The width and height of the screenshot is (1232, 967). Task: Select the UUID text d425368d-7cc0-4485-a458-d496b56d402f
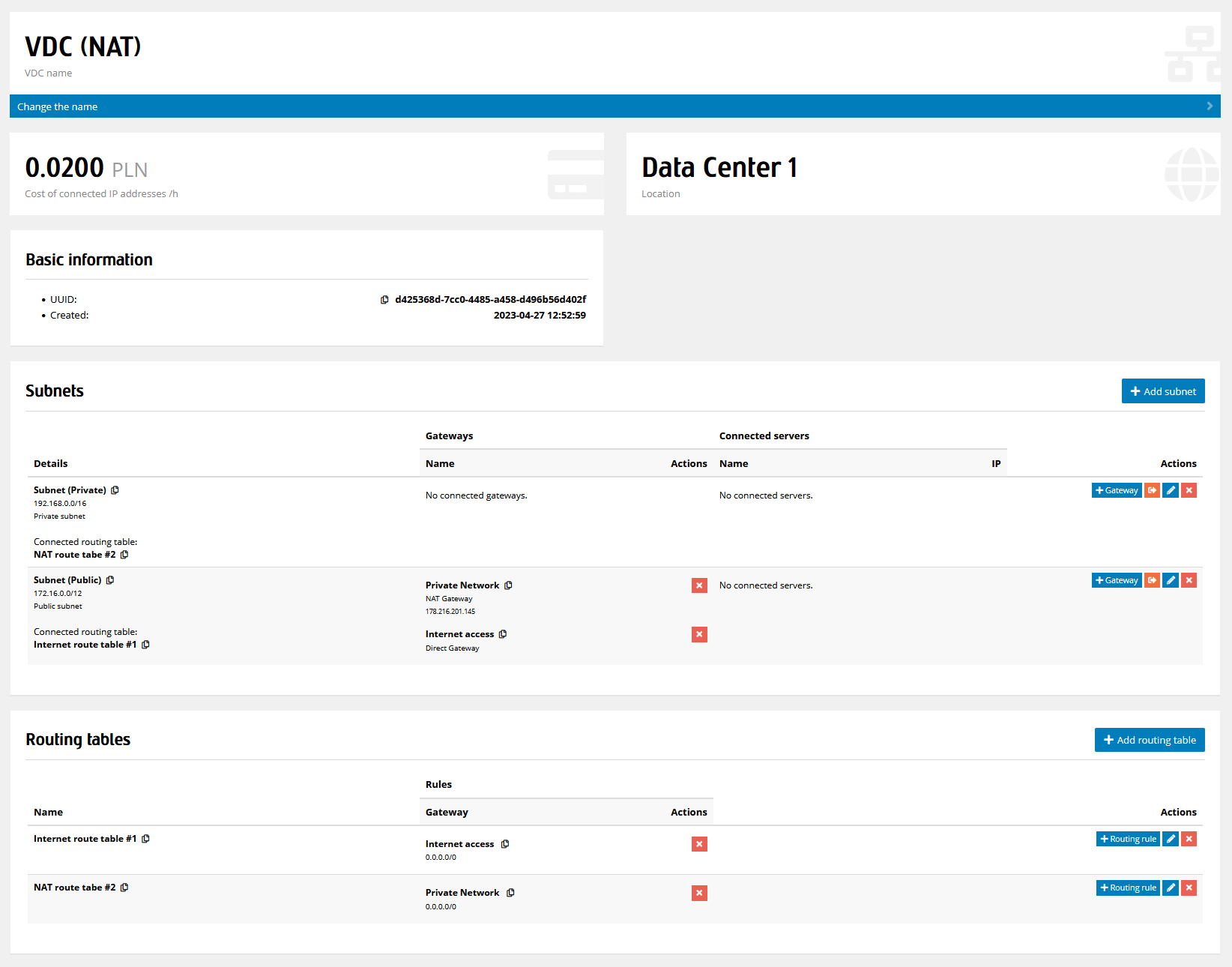click(x=490, y=300)
